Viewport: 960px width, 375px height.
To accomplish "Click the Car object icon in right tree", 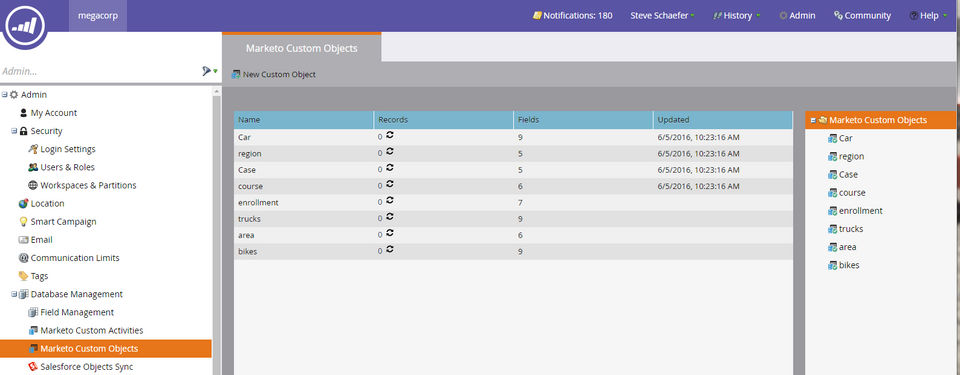I will pos(832,138).
